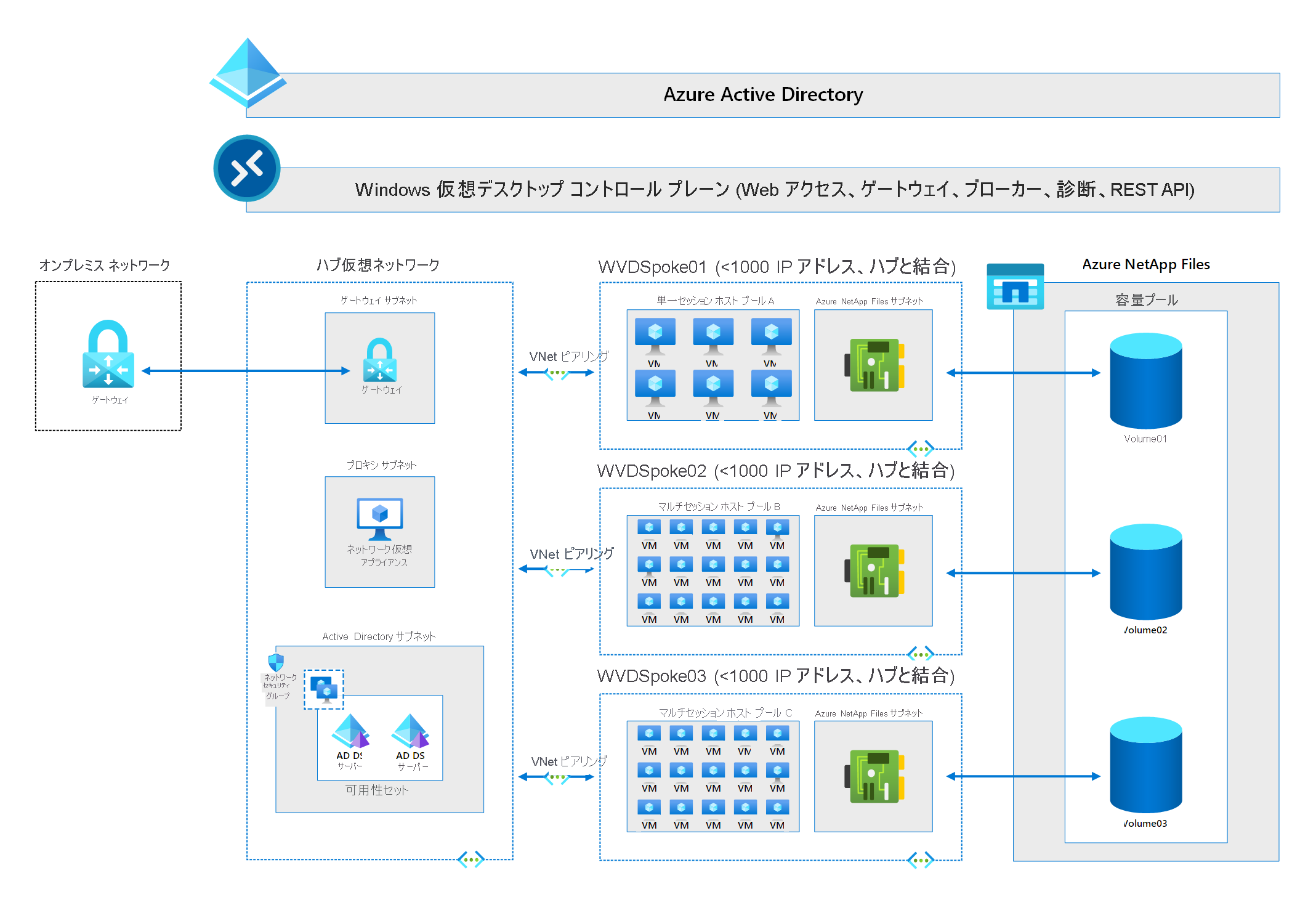Select the on-premises gateway lock icon

pos(108,354)
